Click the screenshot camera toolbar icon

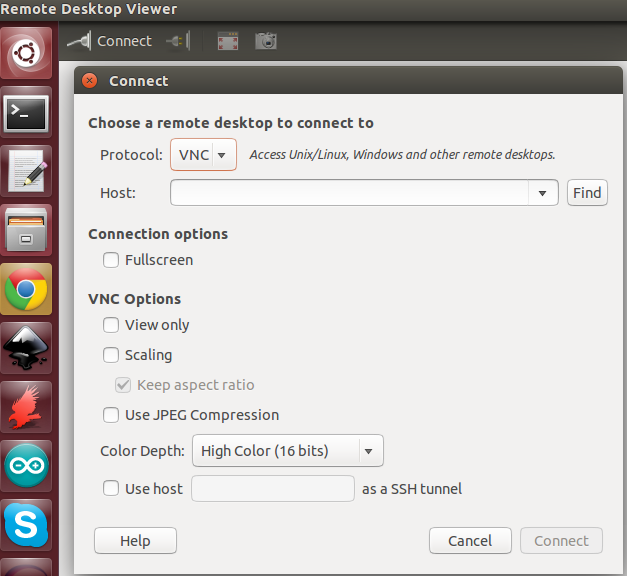[265, 41]
